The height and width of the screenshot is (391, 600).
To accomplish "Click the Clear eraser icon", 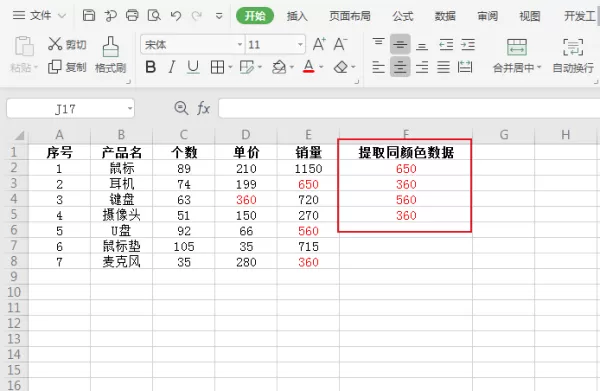I will click(341, 67).
